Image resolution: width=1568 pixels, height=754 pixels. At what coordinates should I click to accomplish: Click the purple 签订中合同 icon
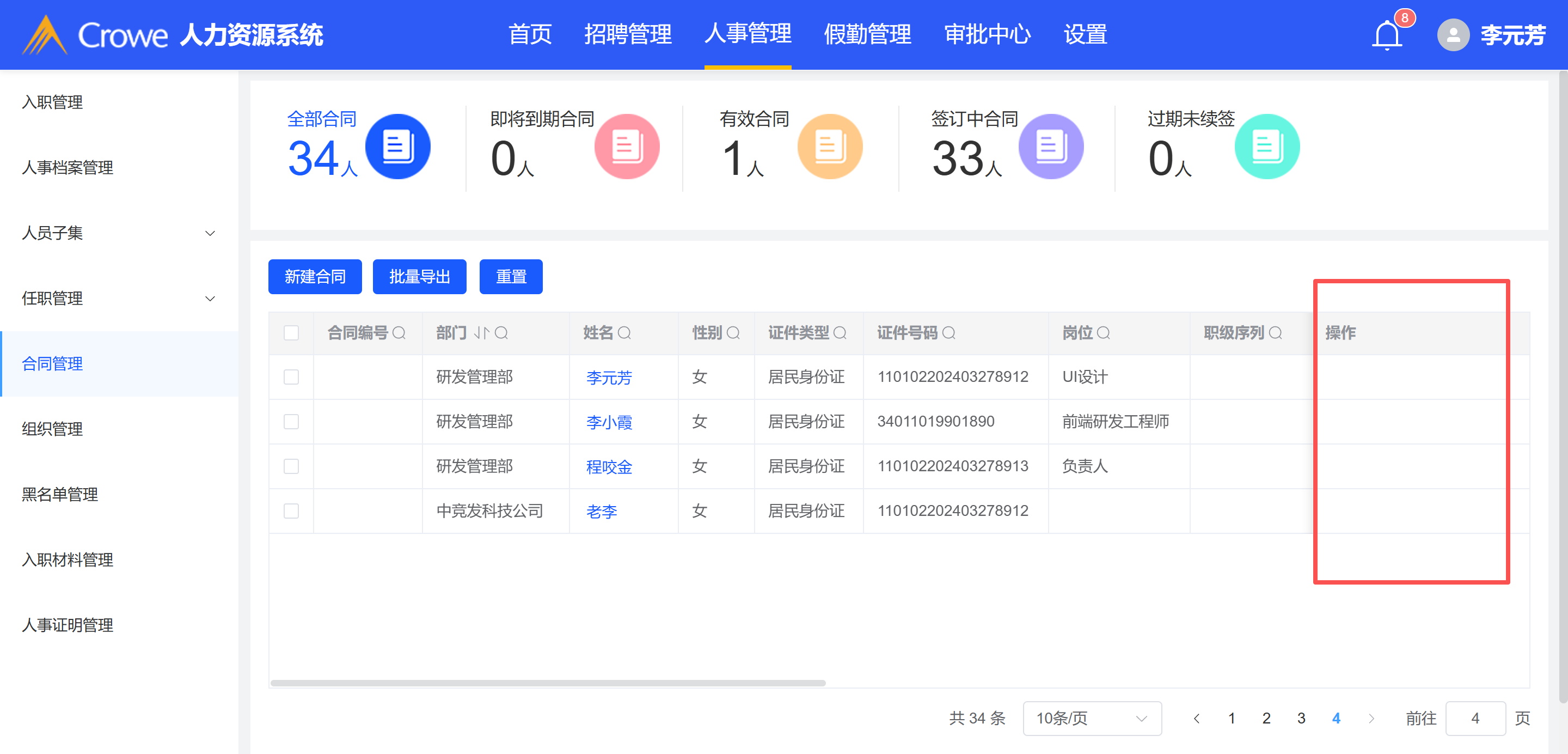1051,147
